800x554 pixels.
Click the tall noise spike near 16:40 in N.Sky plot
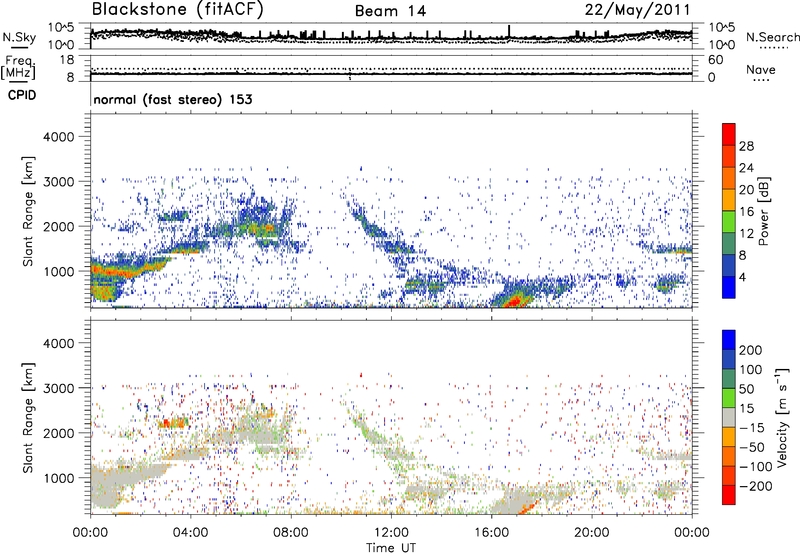coord(509,31)
